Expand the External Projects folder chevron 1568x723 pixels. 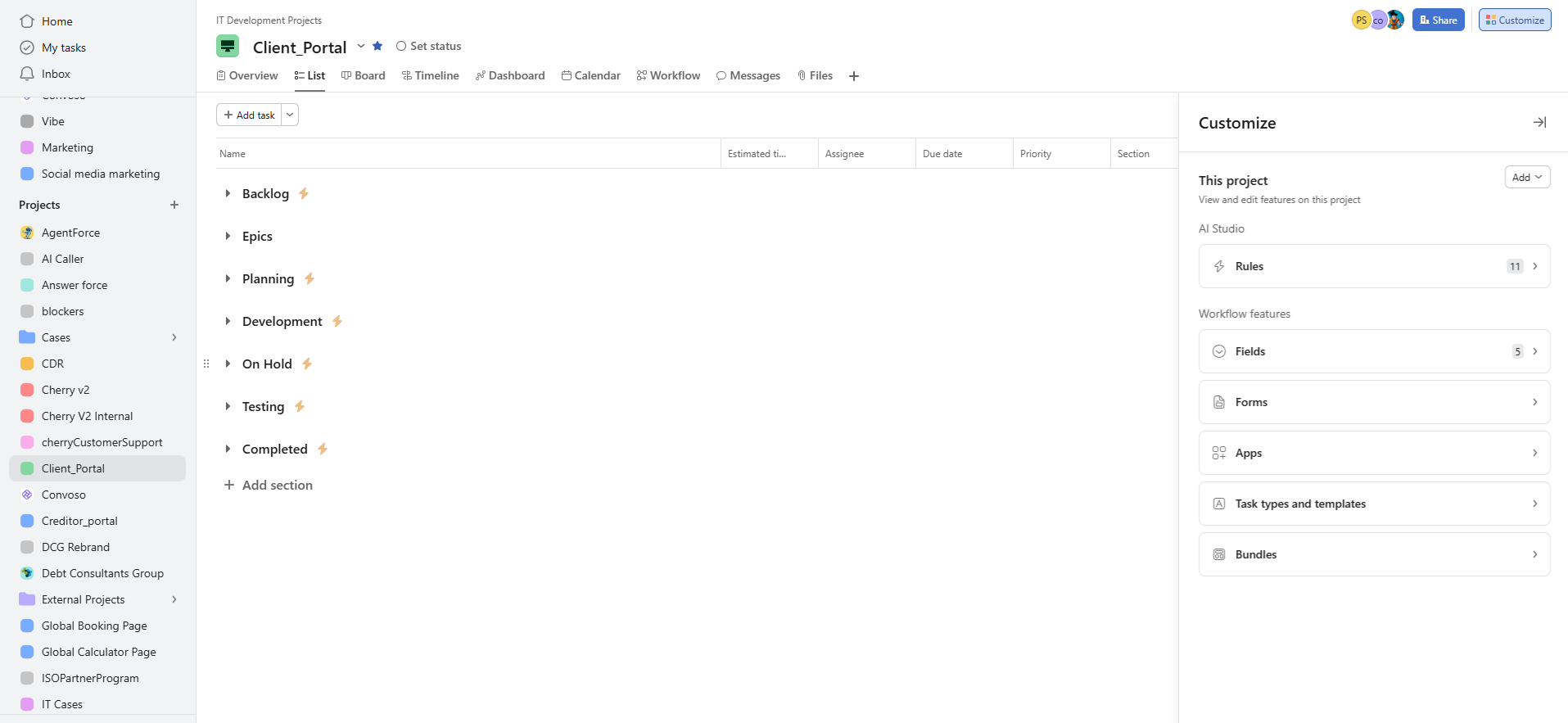click(x=174, y=599)
